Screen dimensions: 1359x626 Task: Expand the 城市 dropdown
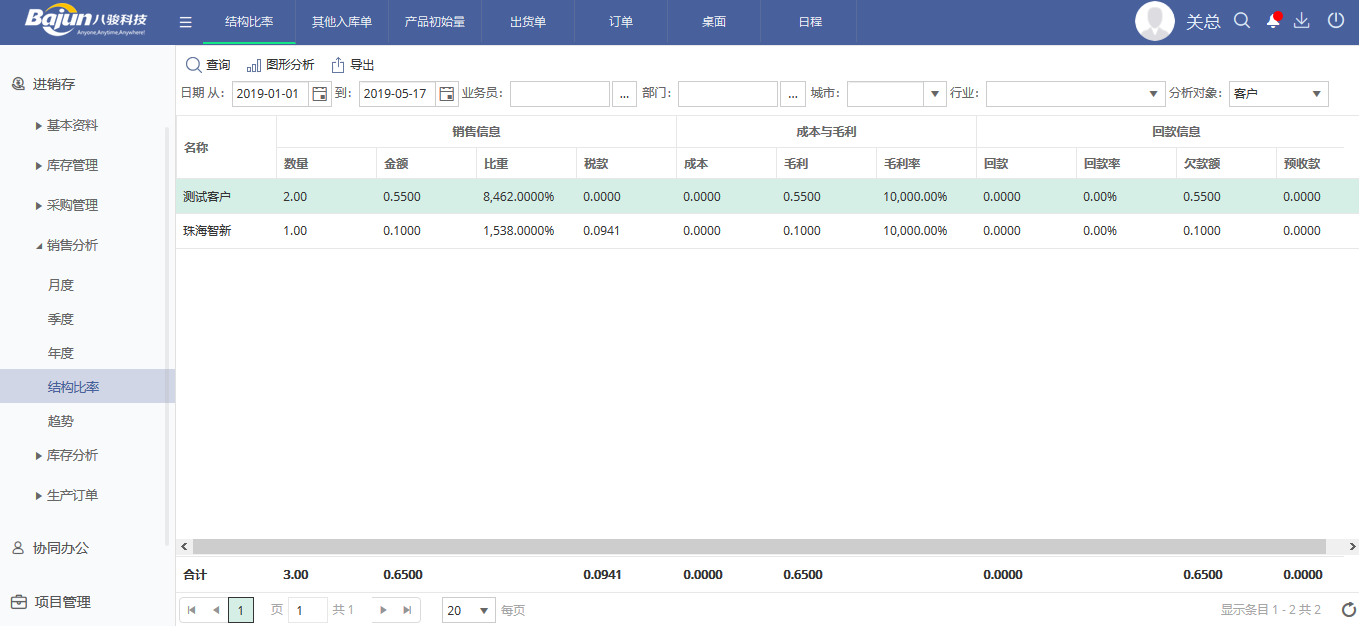click(x=935, y=94)
